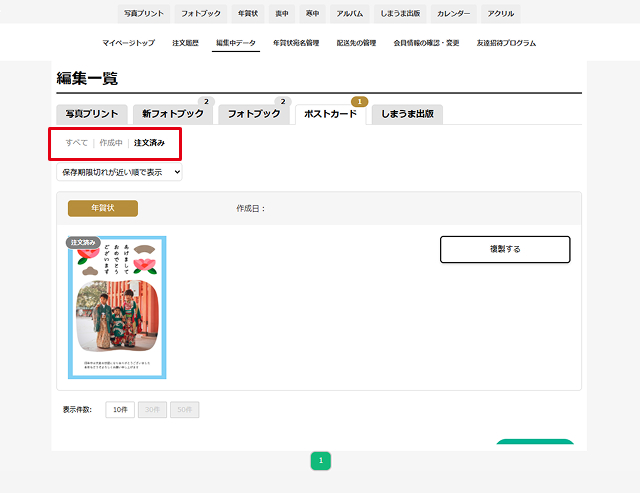640x493 pixels.
Task: Go to マイページトップ
Action: coord(129,43)
